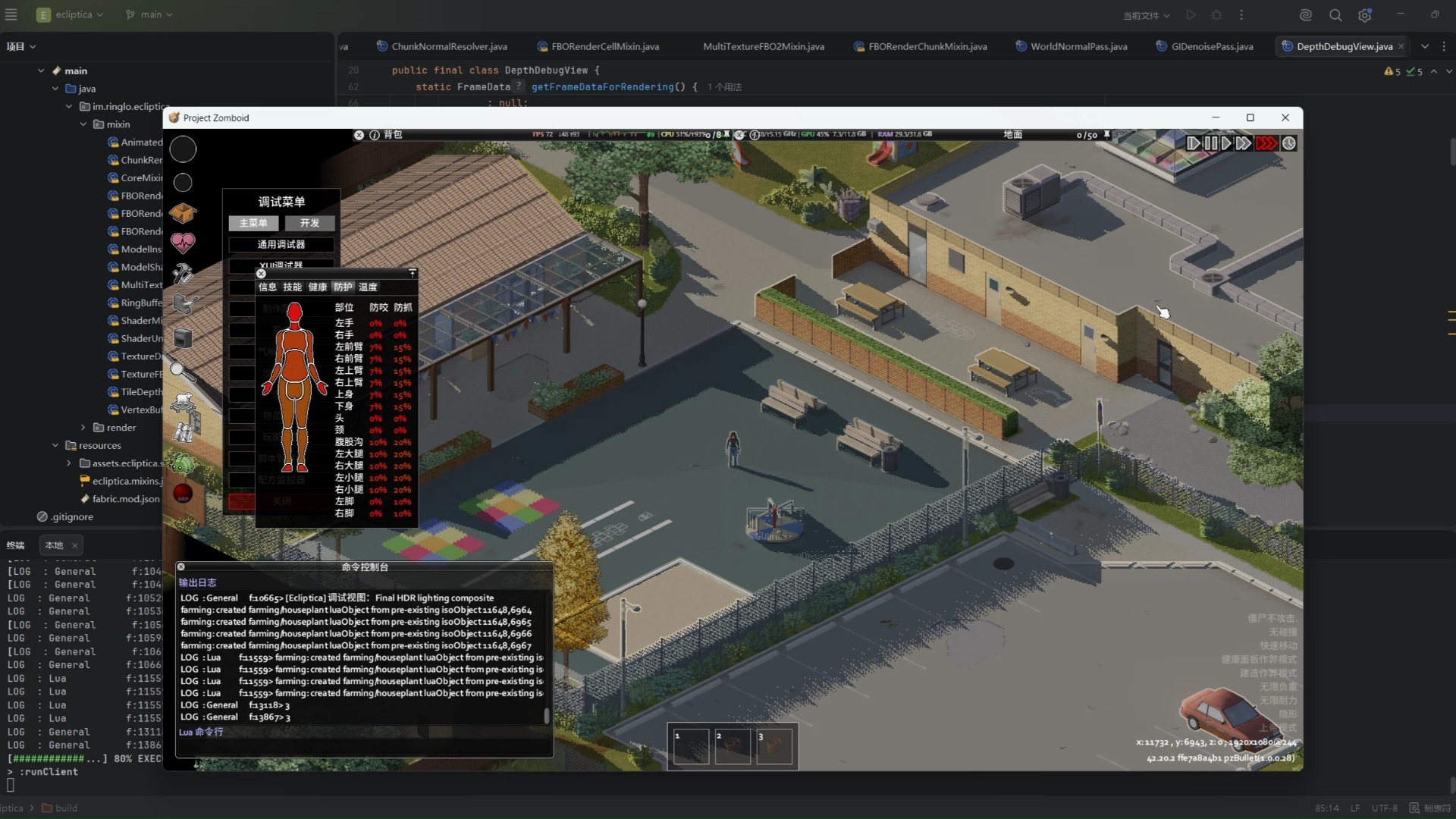The height and width of the screenshot is (819, 1456).
Task: Open more actions menu in IDE toolbar
Action: (x=1241, y=15)
